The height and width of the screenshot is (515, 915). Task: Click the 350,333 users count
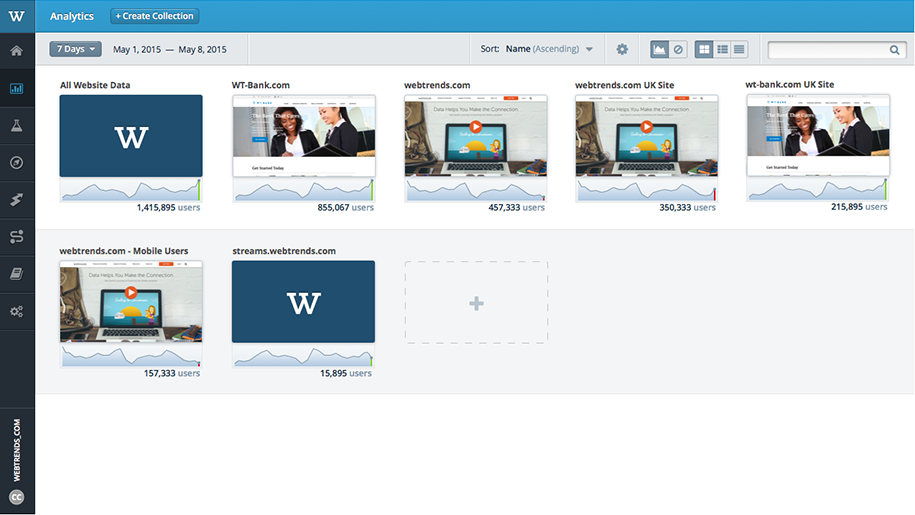687,208
